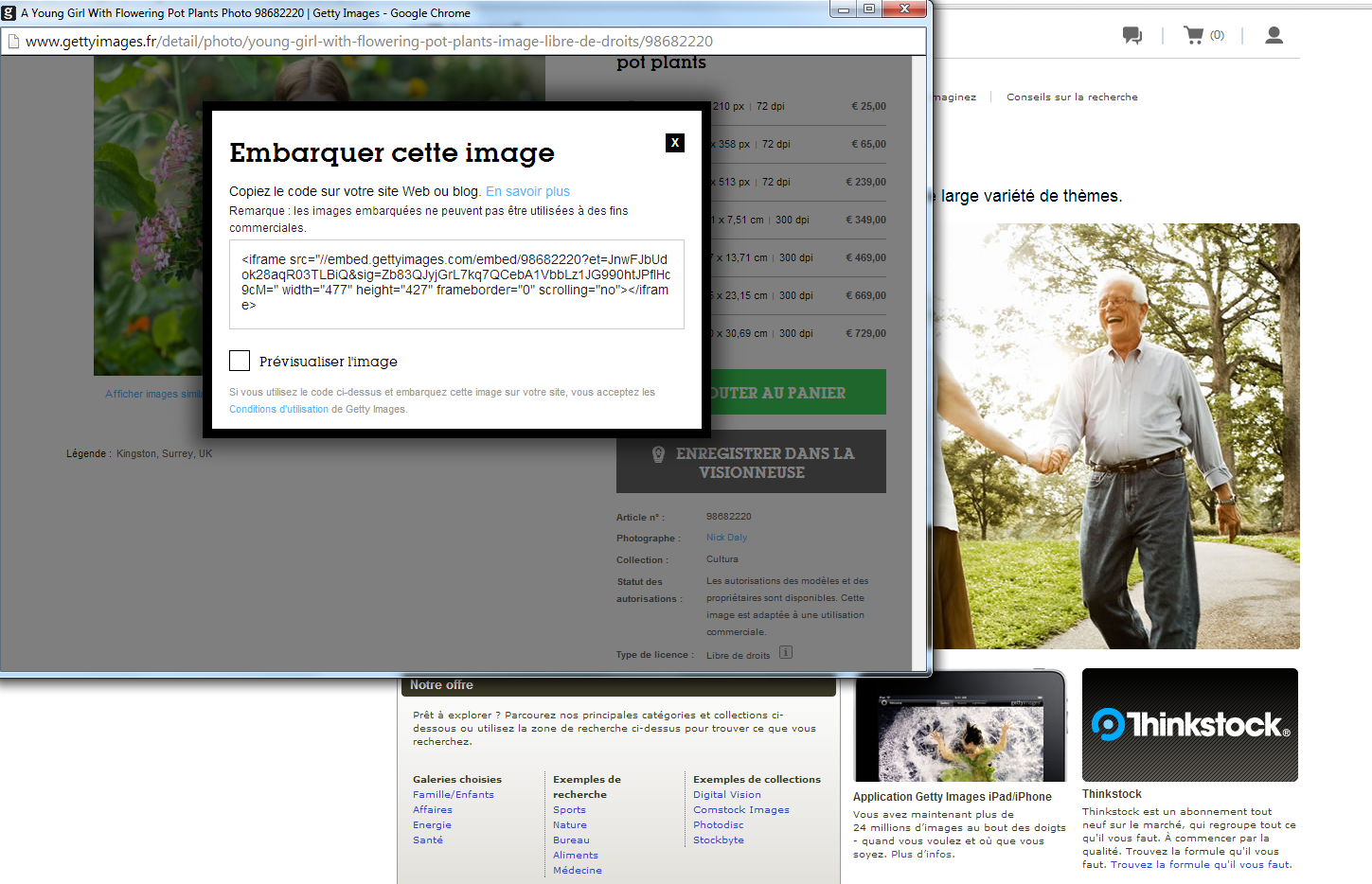Select the € 25,00 size option row

(798, 106)
